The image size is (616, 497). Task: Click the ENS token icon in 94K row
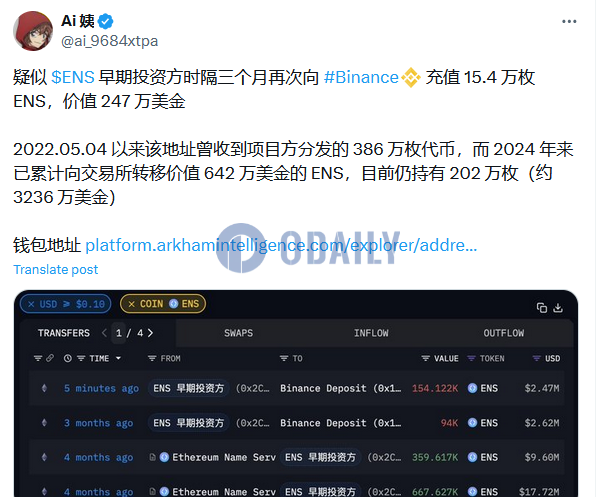point(472,423)
